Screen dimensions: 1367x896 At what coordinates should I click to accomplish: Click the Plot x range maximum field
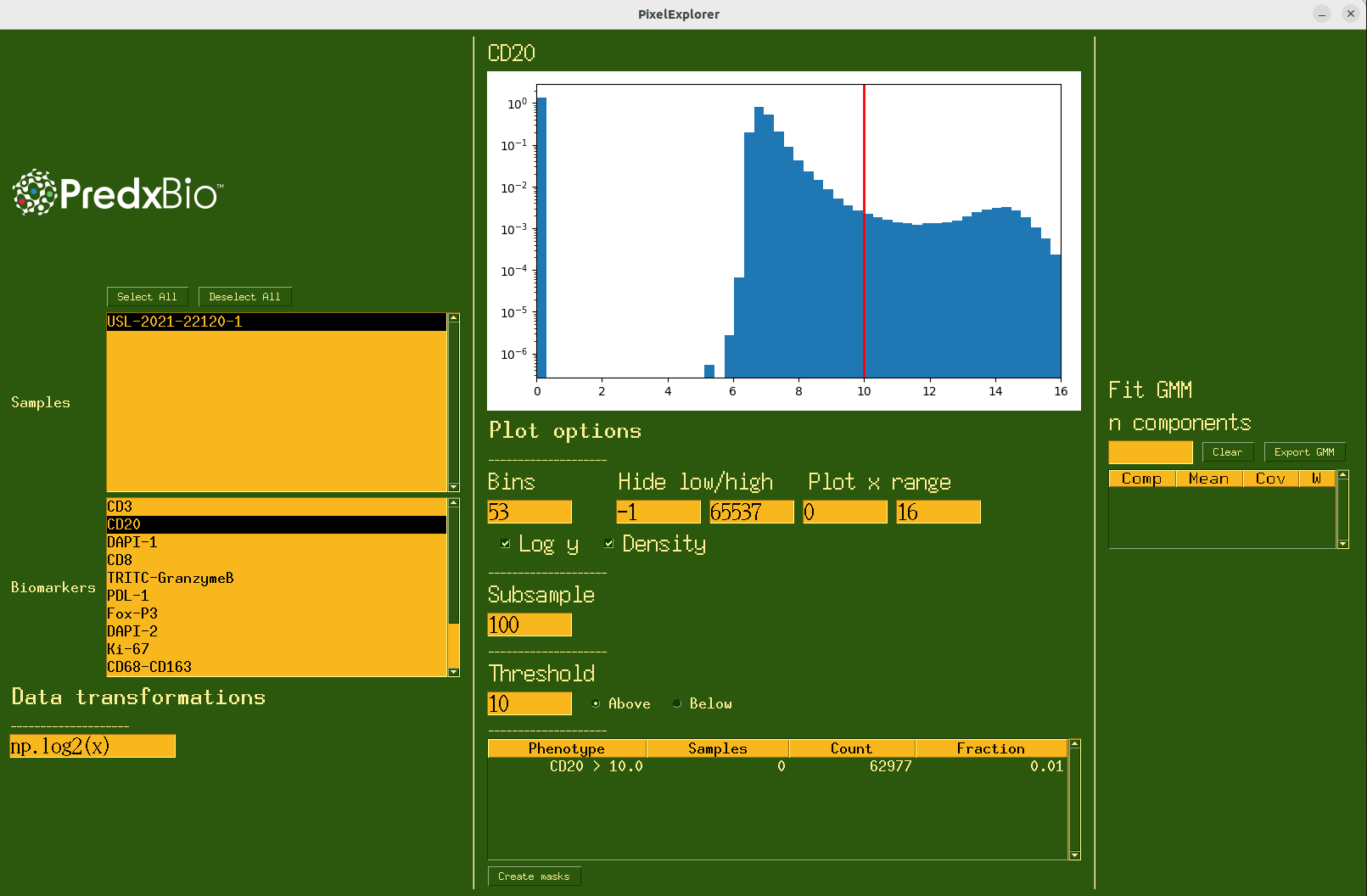938,512
